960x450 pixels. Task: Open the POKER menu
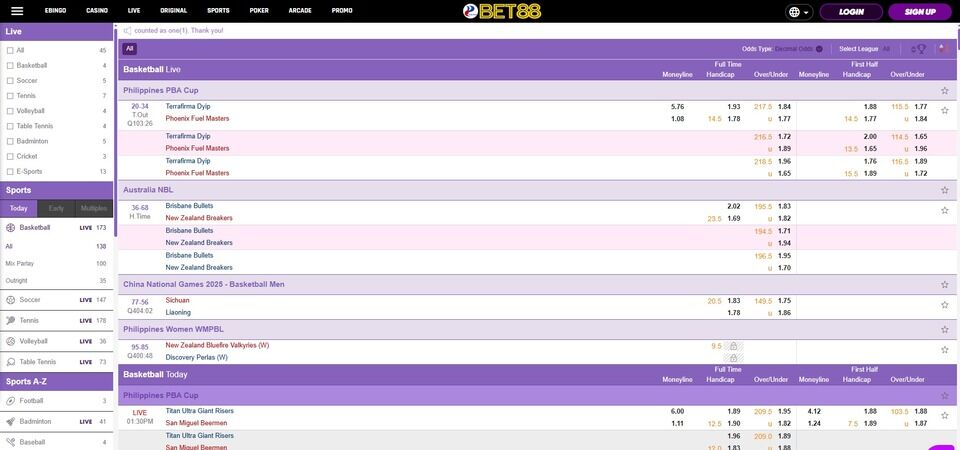point(259,11)
